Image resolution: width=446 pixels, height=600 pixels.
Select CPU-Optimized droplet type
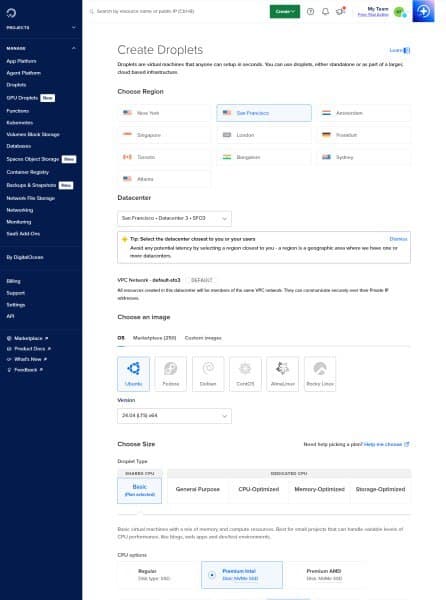coord(259,489)
